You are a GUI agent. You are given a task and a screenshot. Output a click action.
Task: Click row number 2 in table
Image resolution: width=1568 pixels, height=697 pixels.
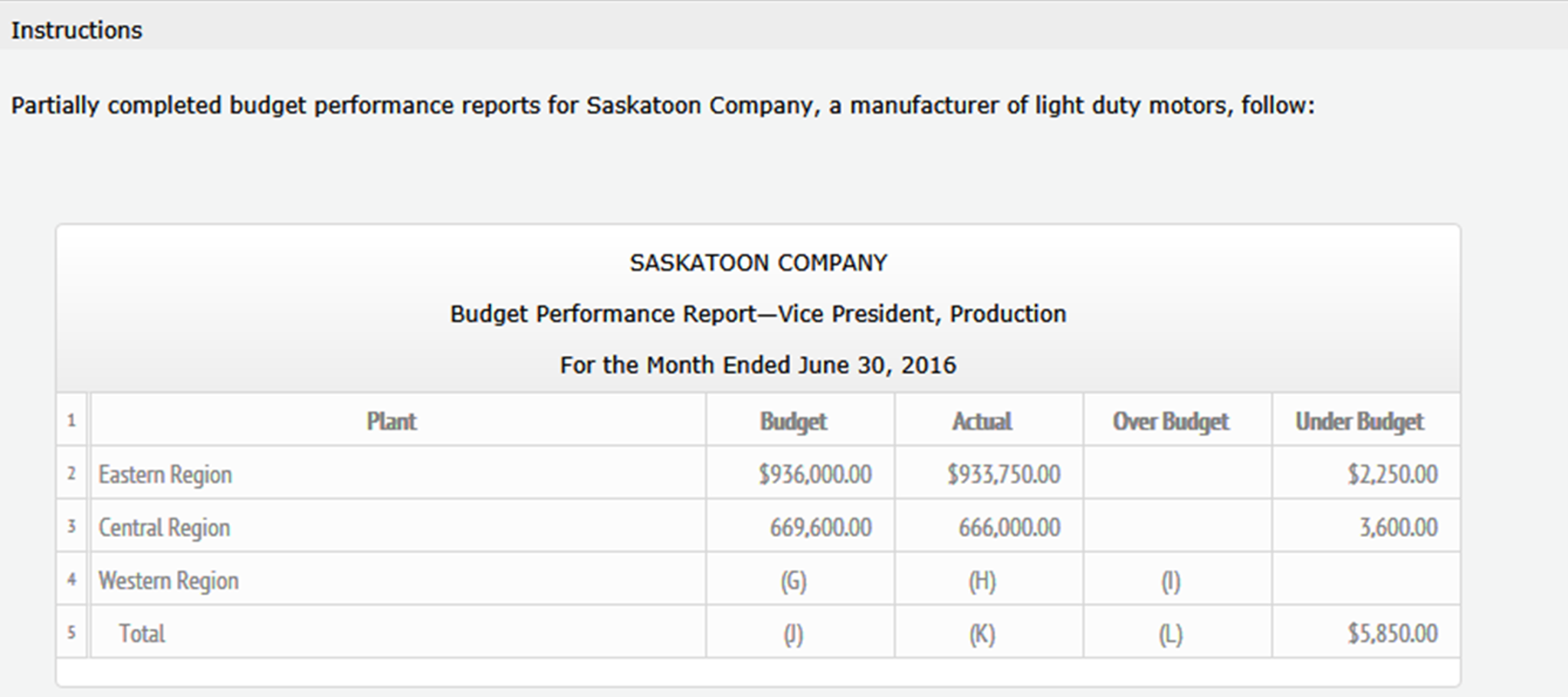pos(71,473)
